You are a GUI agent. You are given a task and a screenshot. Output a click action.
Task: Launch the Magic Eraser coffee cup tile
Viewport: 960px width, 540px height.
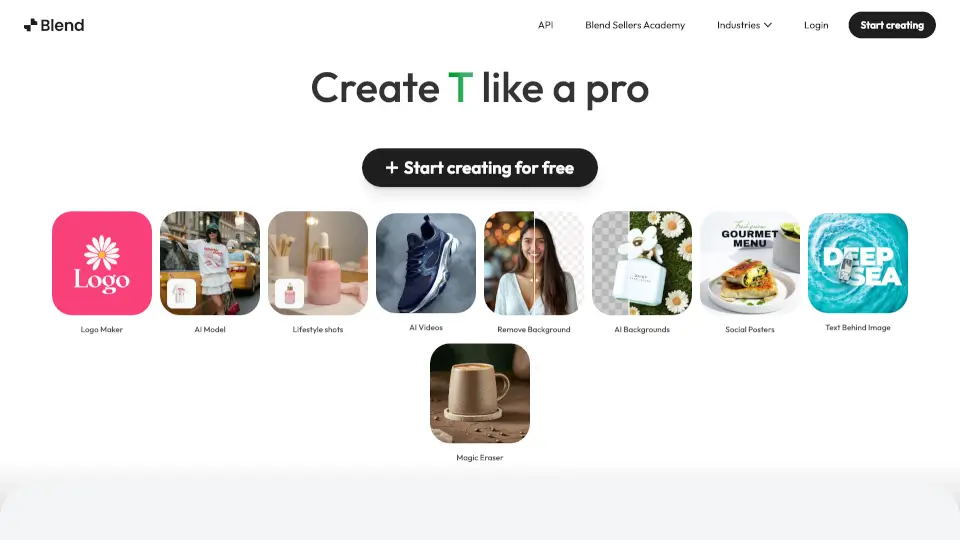[x=480, y=394]
